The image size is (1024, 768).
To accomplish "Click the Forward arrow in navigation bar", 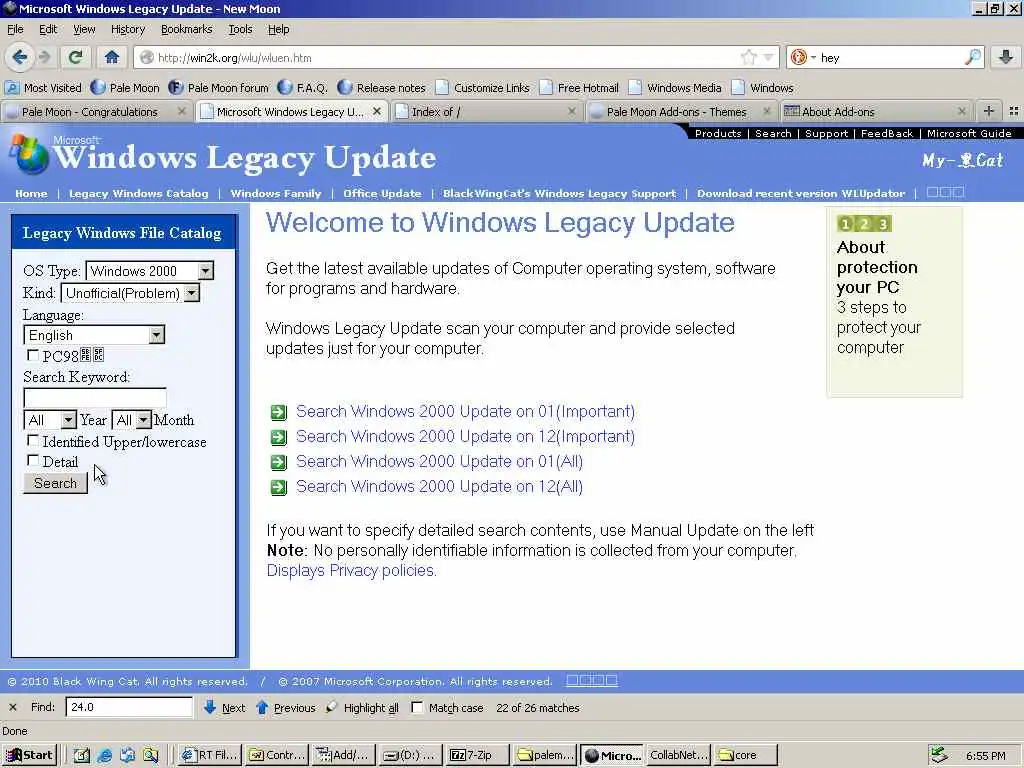I will click(x=44, y=57).
